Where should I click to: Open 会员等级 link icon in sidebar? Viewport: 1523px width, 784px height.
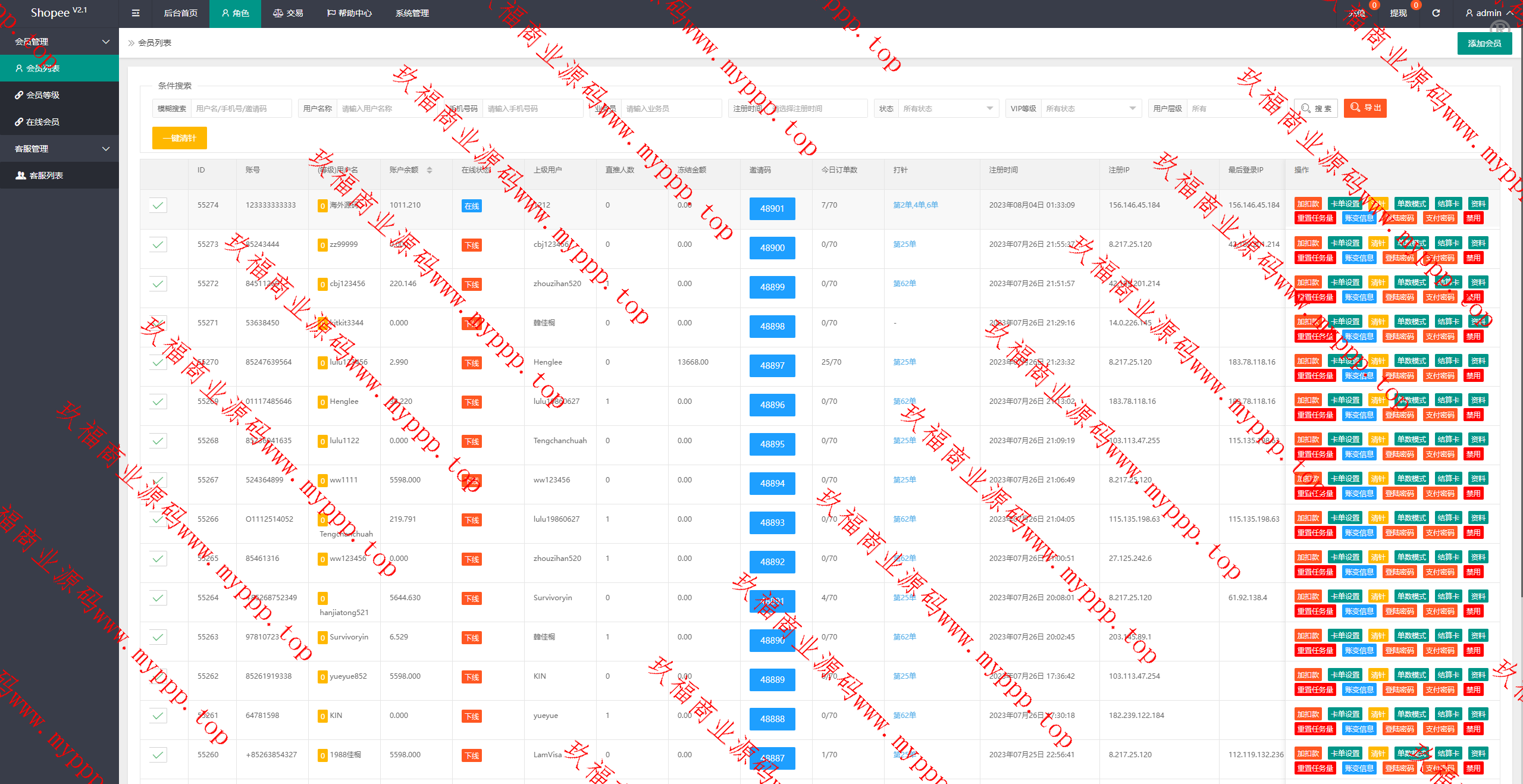point(19,95)
